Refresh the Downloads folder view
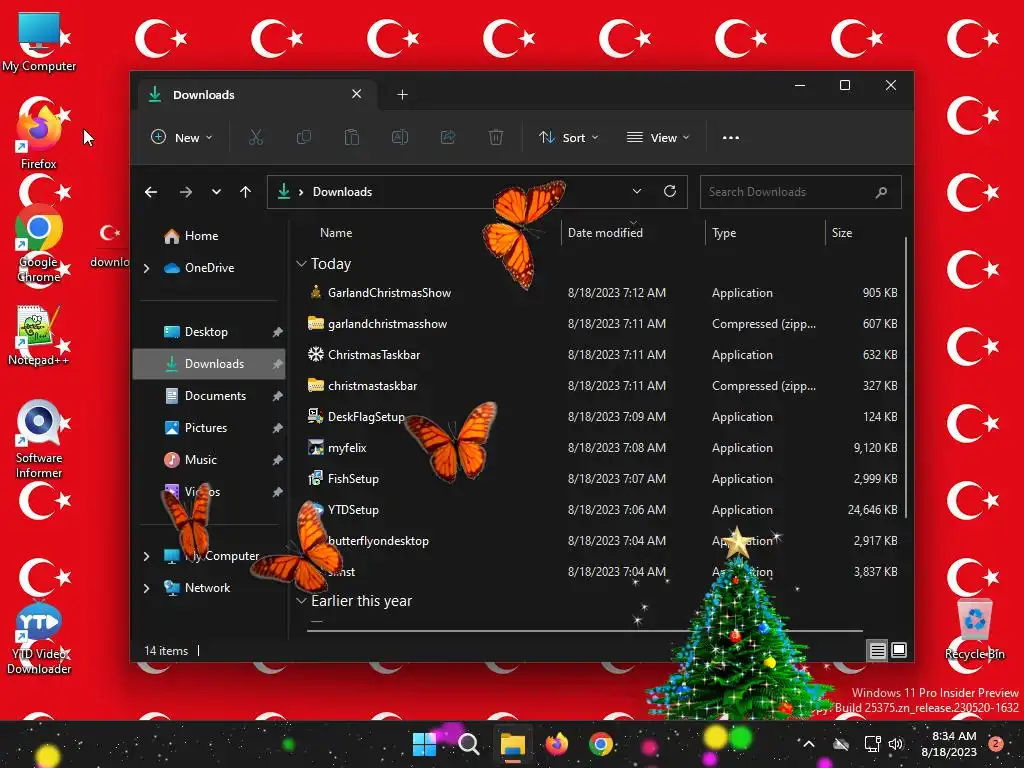 click(x=669, y=191)
